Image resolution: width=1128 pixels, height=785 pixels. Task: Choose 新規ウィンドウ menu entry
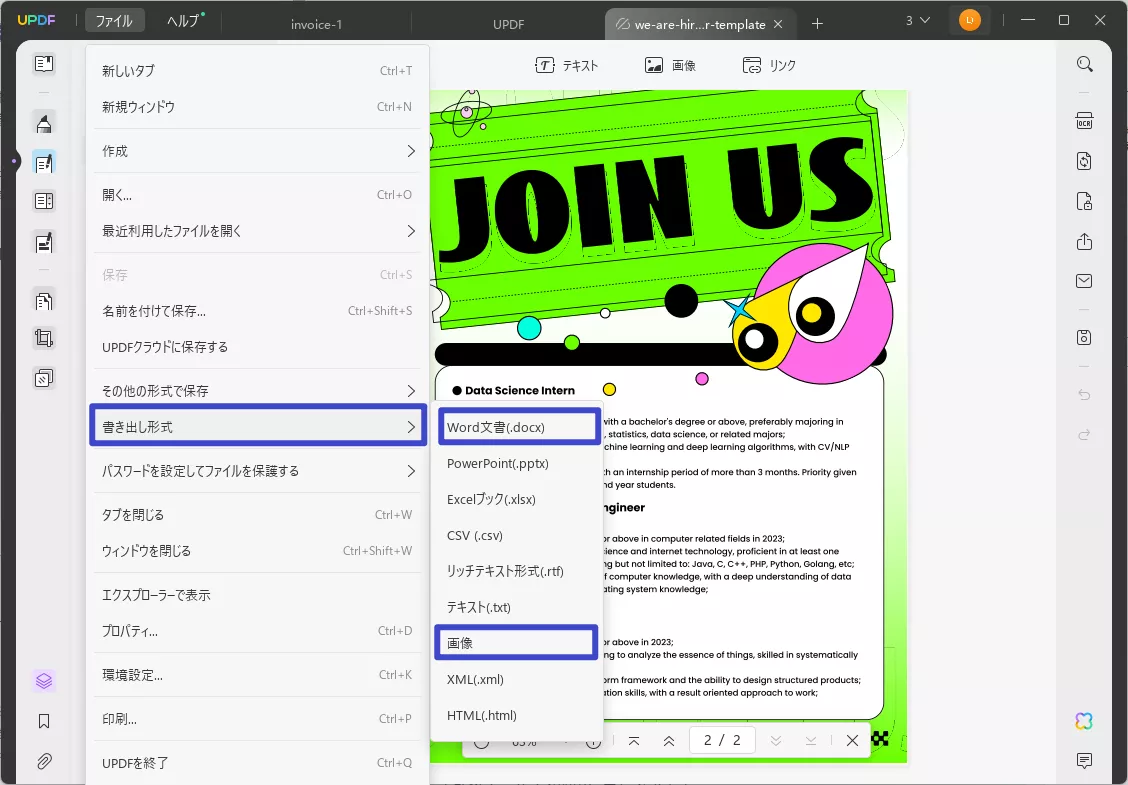[x=258, y=106]
